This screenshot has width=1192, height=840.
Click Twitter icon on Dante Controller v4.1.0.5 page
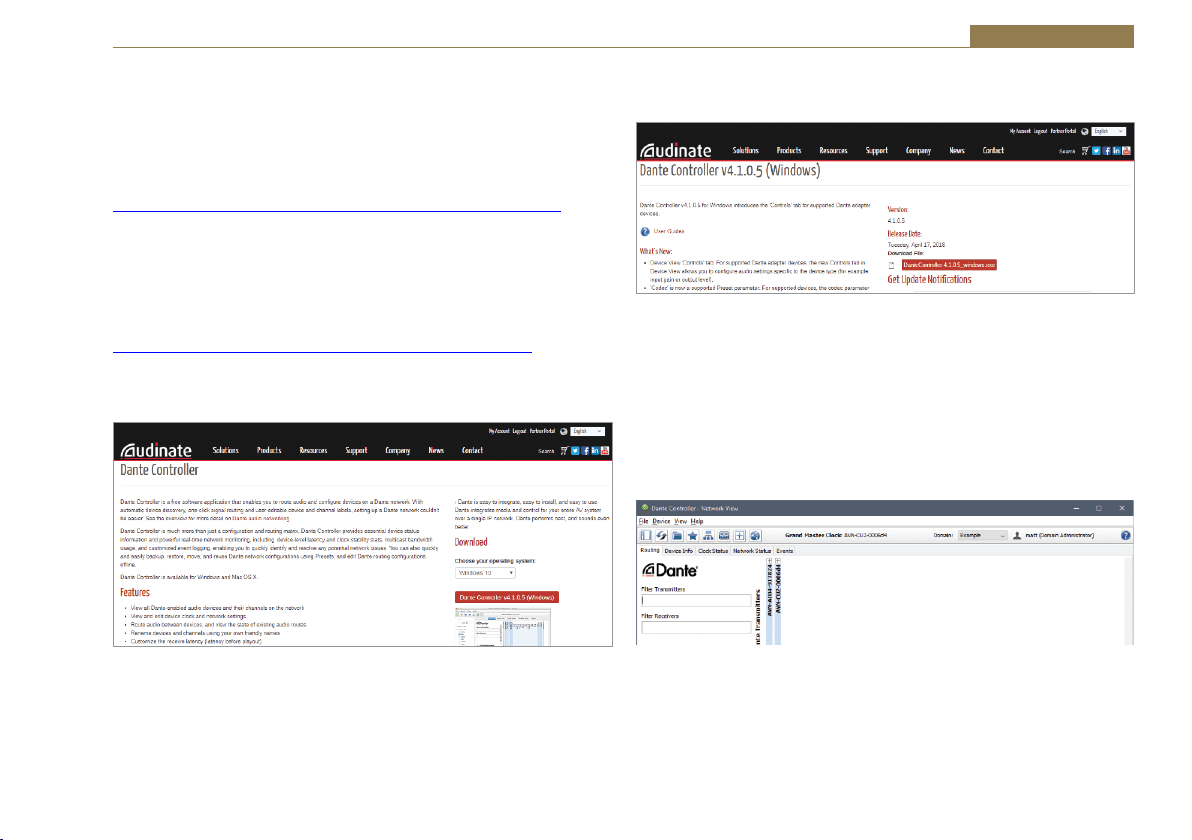coord(1096,151)
